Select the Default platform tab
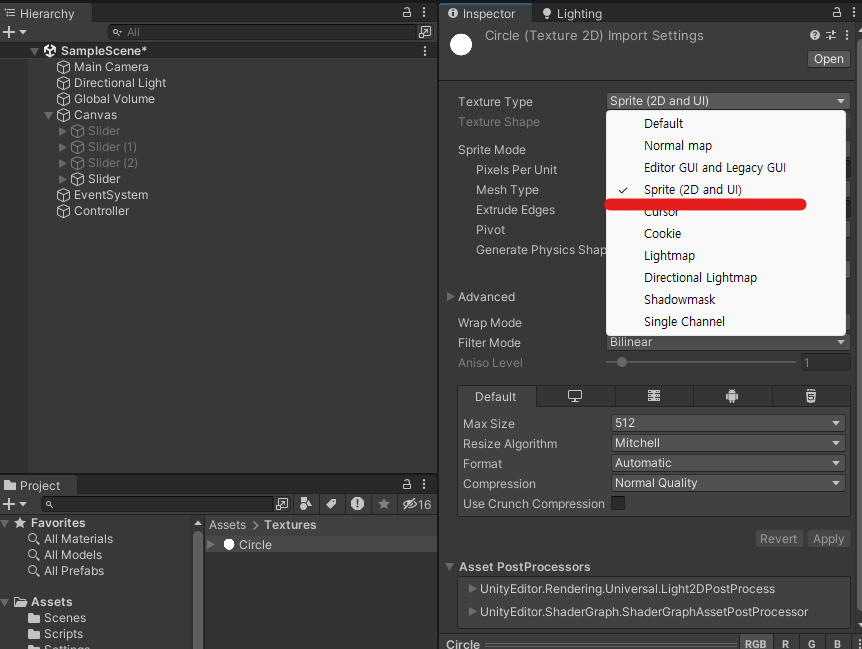 click(496, 396)
